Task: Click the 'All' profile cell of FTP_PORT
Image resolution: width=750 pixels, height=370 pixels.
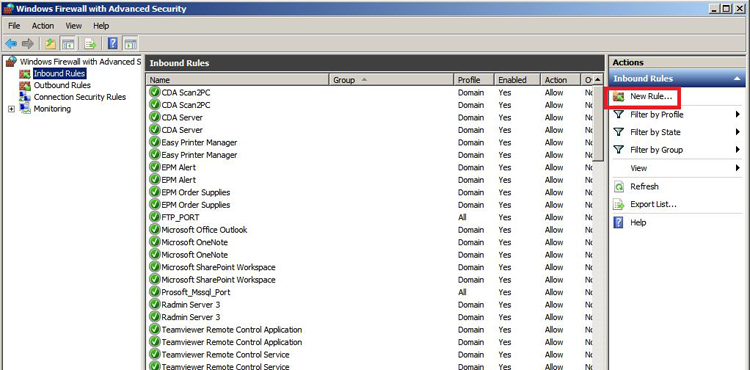Action: (462, 217)
